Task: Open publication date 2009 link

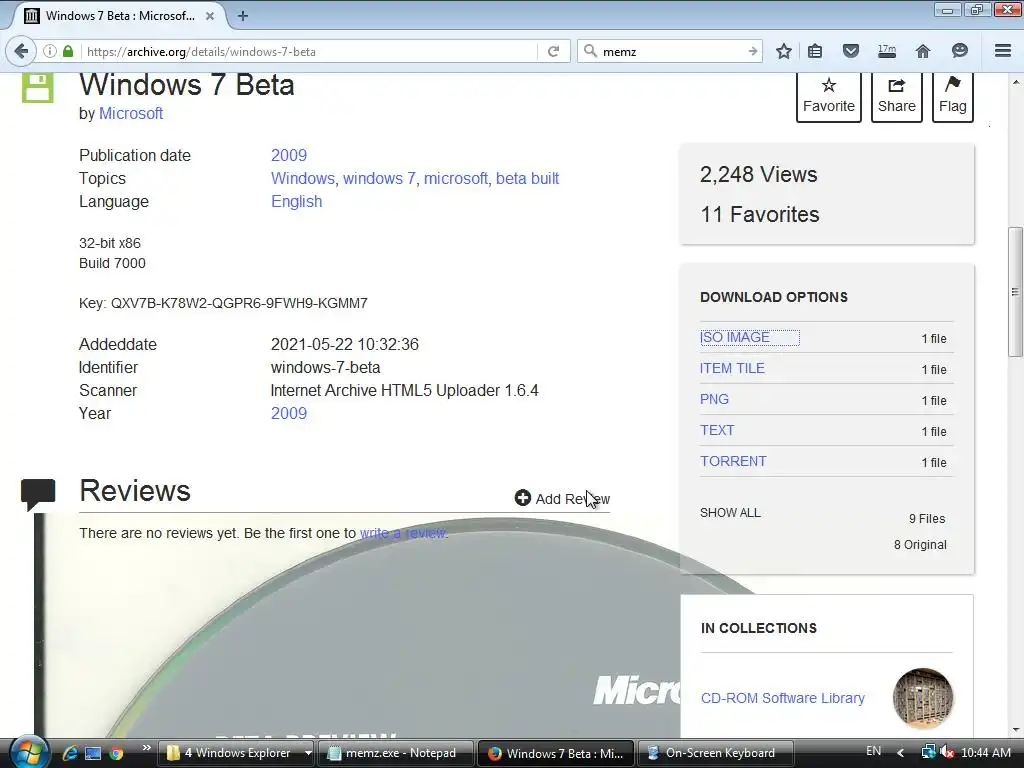Action: point(289,155)
